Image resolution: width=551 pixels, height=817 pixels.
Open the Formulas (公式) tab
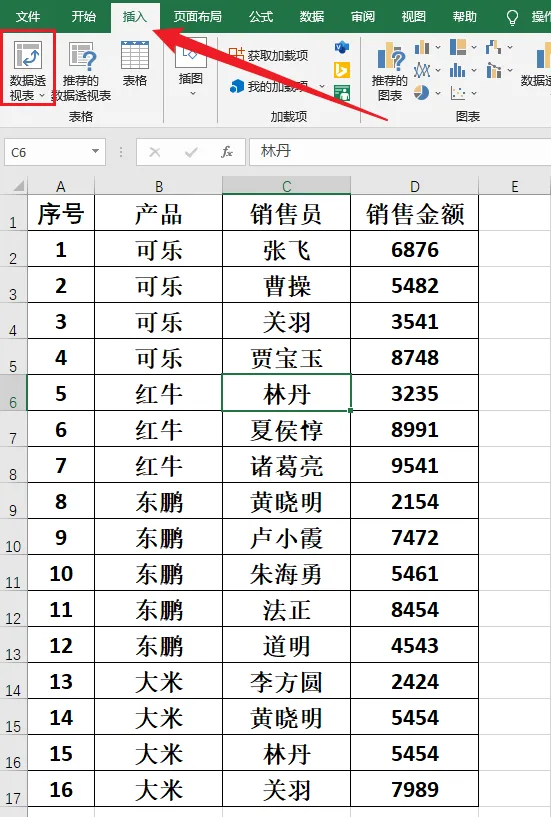(x=261, y=17)
